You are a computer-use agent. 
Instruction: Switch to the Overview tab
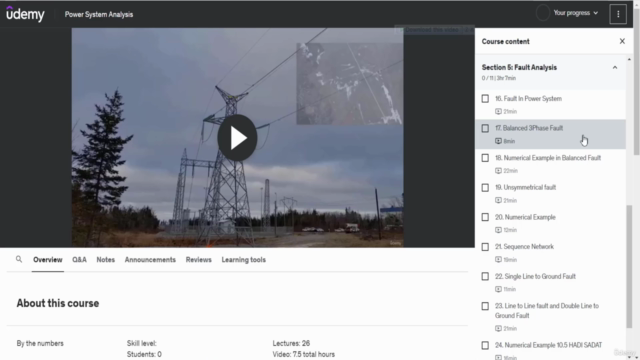(x=48, y=260)
